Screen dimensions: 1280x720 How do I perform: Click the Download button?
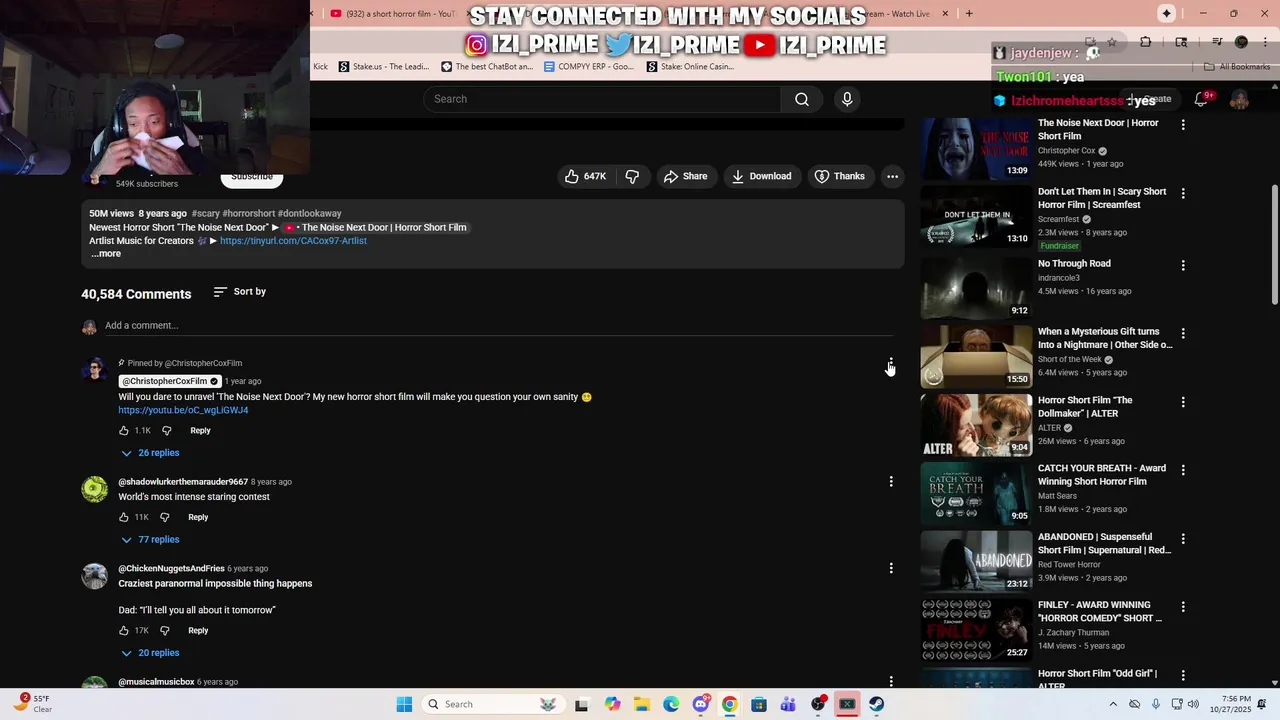pos(761,176)
